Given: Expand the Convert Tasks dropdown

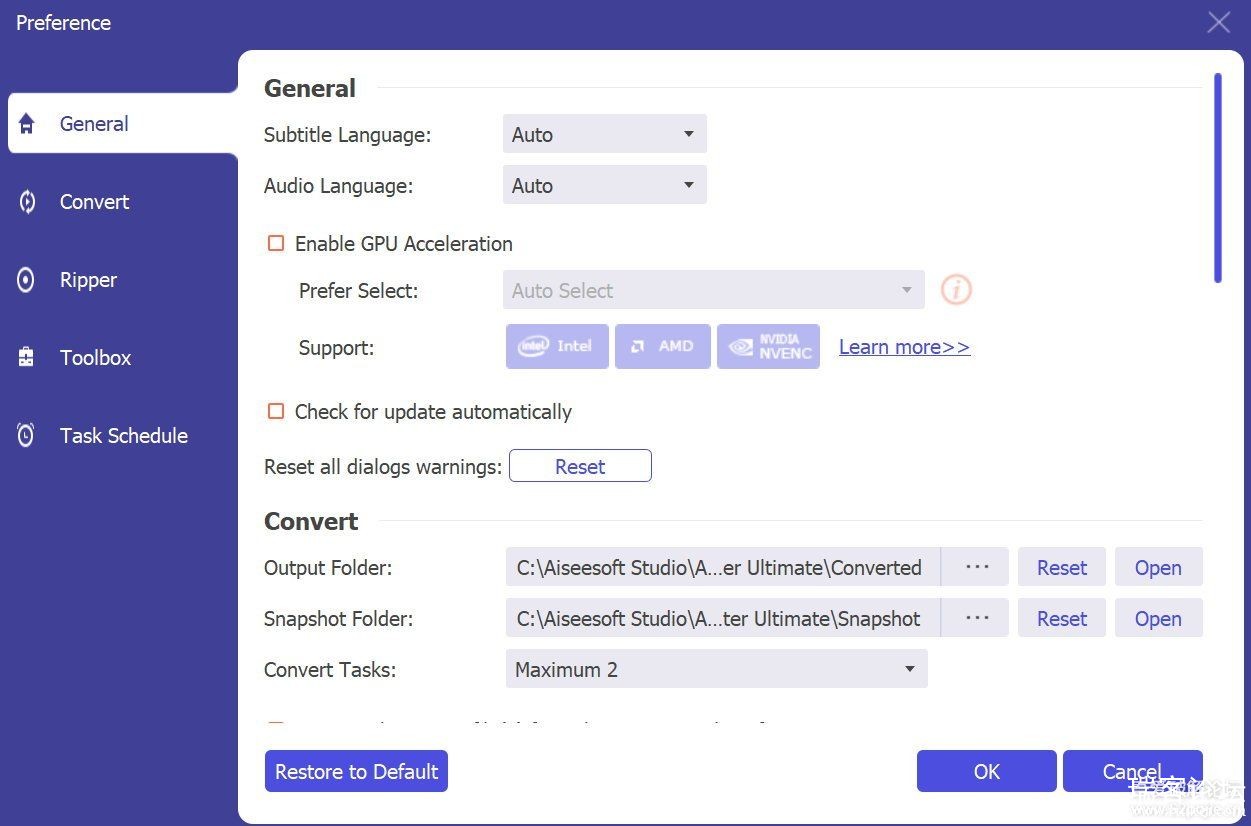Looking at the screenshot, I should pyautogui.click(x=716, y=669).
